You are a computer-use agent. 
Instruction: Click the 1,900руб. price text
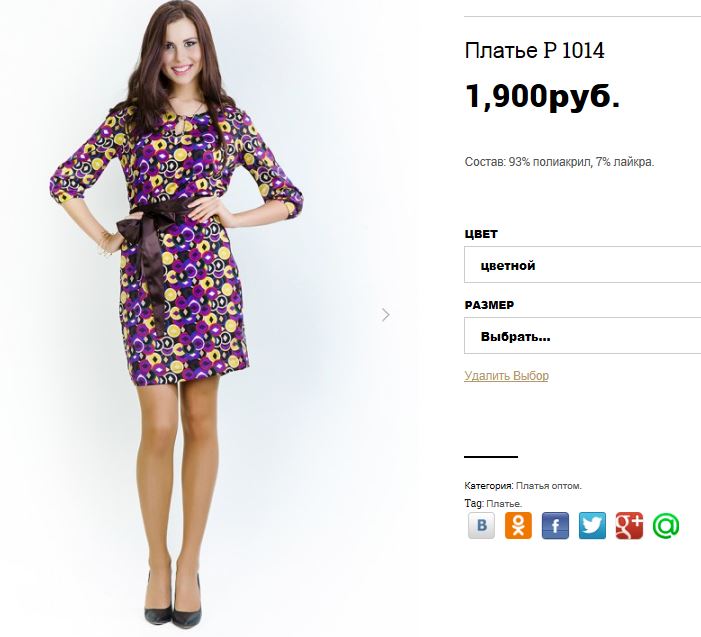(542, 96)
